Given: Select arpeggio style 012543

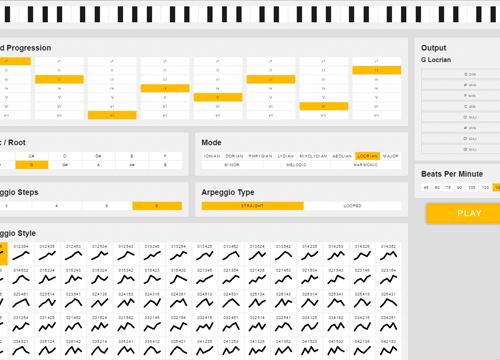Looking at the screenshot, I should (x=126, y=253).
